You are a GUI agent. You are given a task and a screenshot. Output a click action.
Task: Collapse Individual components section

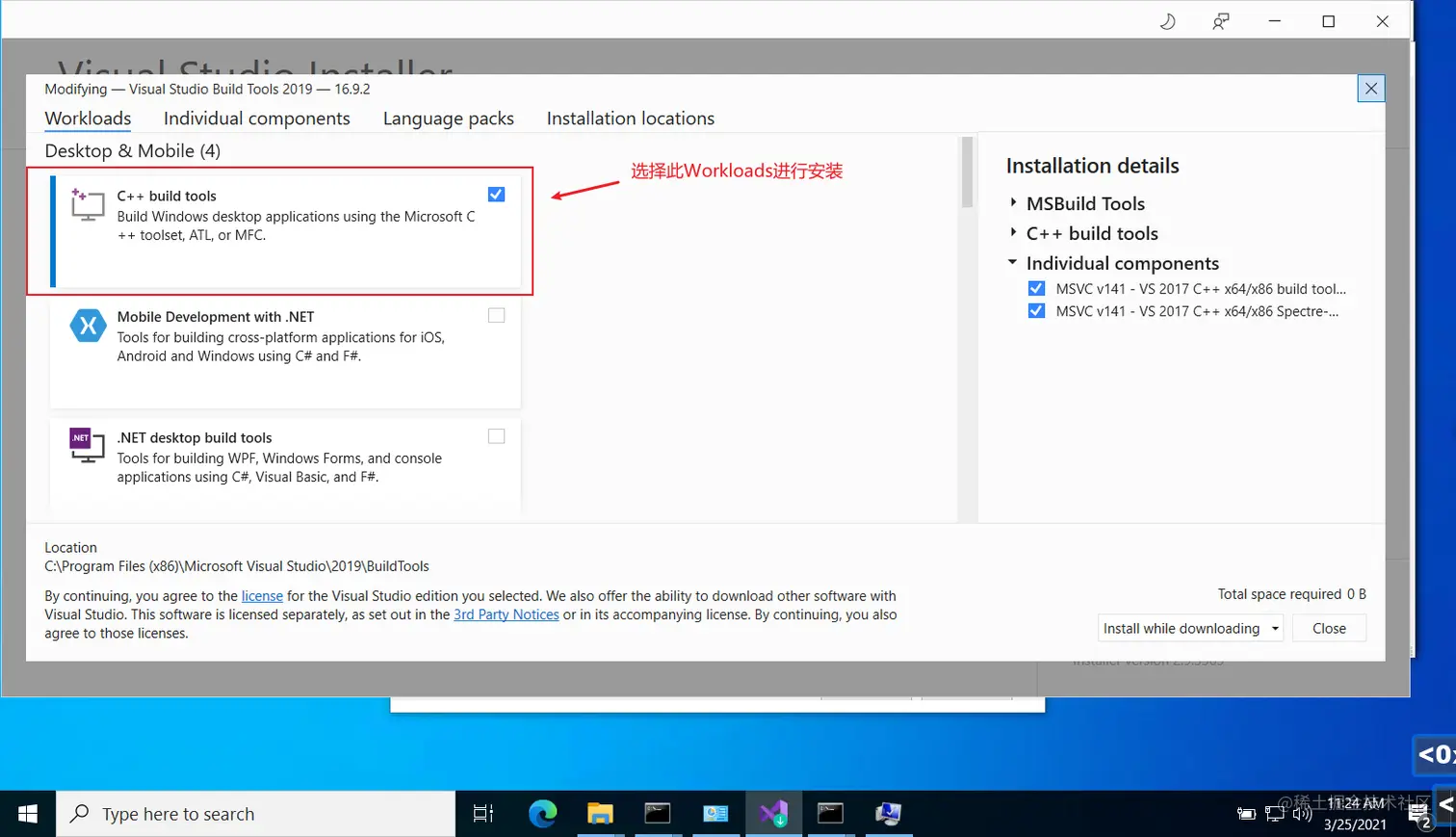1013,262
